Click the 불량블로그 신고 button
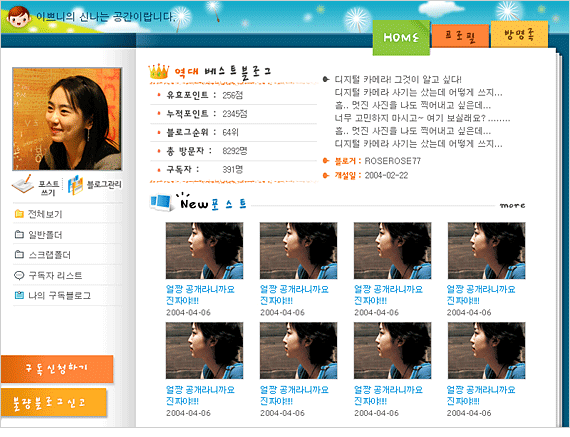 click(53, 402)
